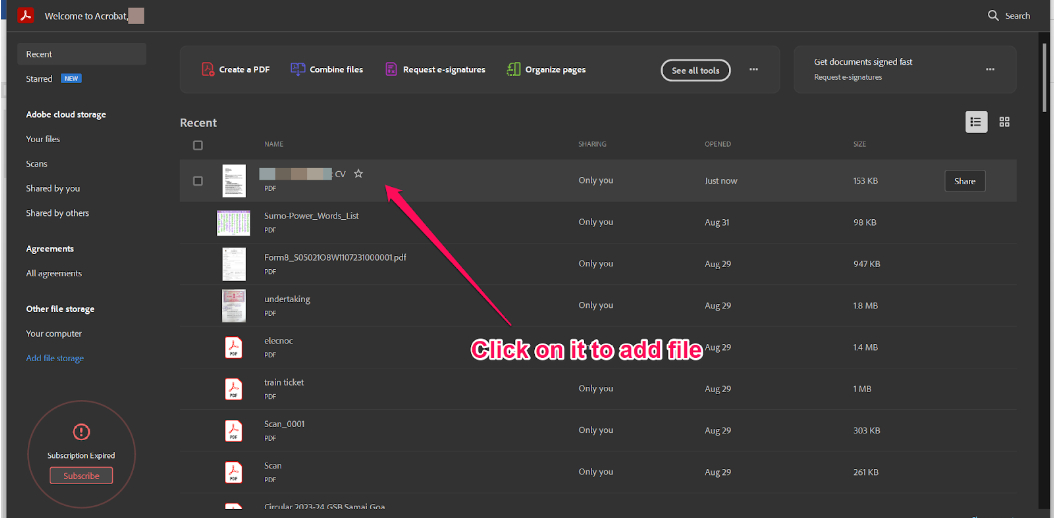Open Request e-signatures tool icon

(x=391, y=70)
